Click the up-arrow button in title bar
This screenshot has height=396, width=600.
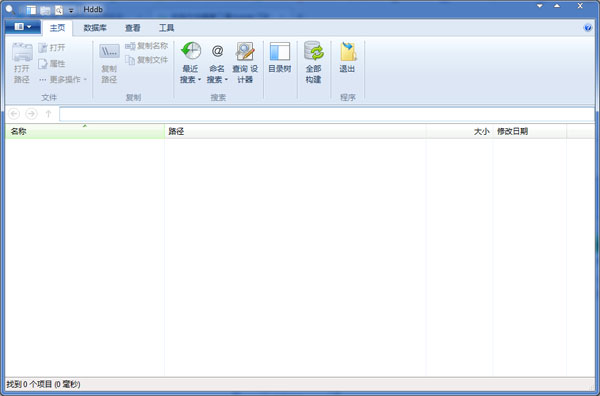tap(557, 6)
